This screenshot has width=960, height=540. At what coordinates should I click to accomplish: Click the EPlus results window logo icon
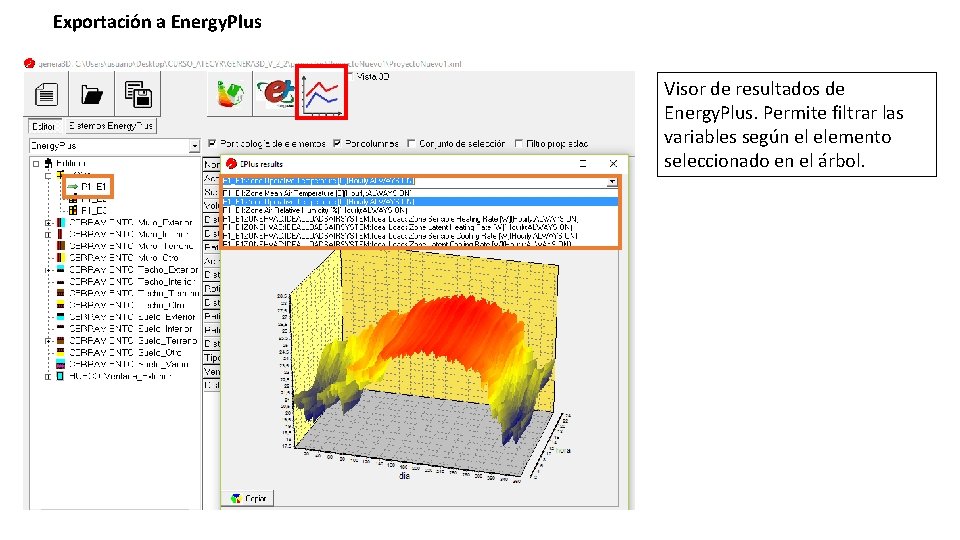(231, 163)
